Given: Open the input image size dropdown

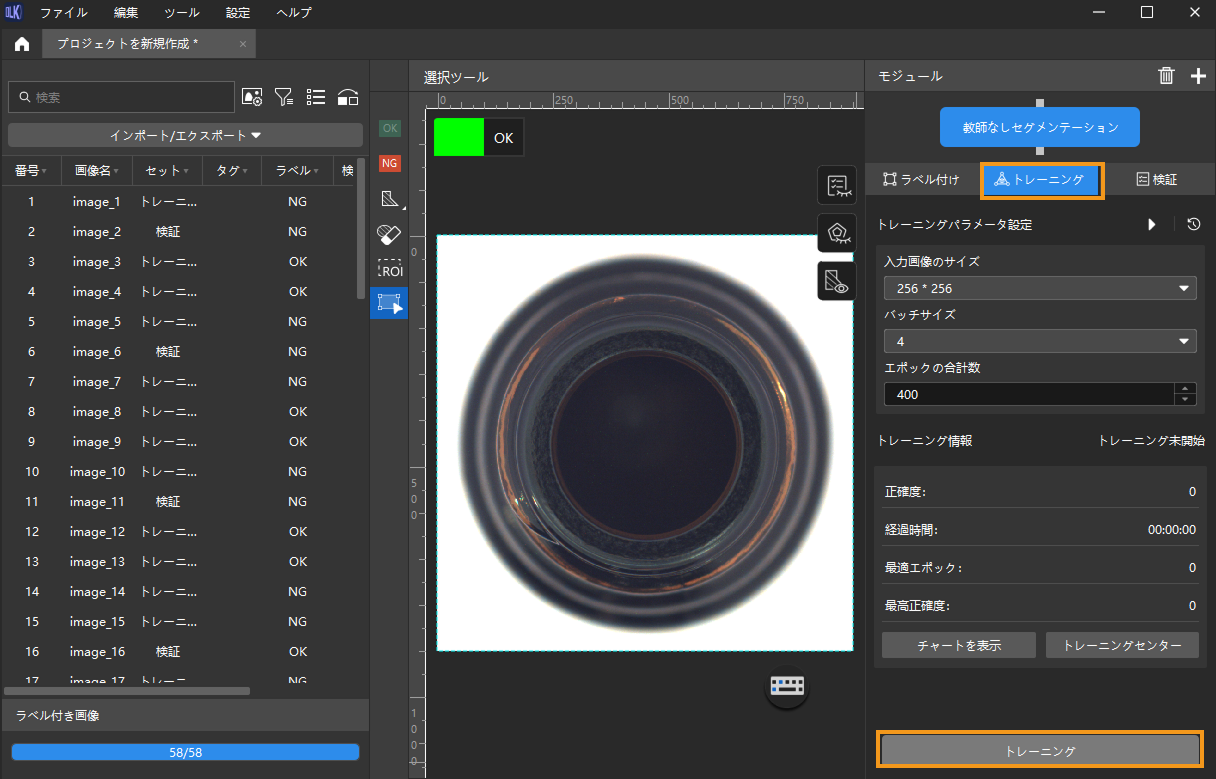Looking at the screenshot, I should tap(1040, 289).
